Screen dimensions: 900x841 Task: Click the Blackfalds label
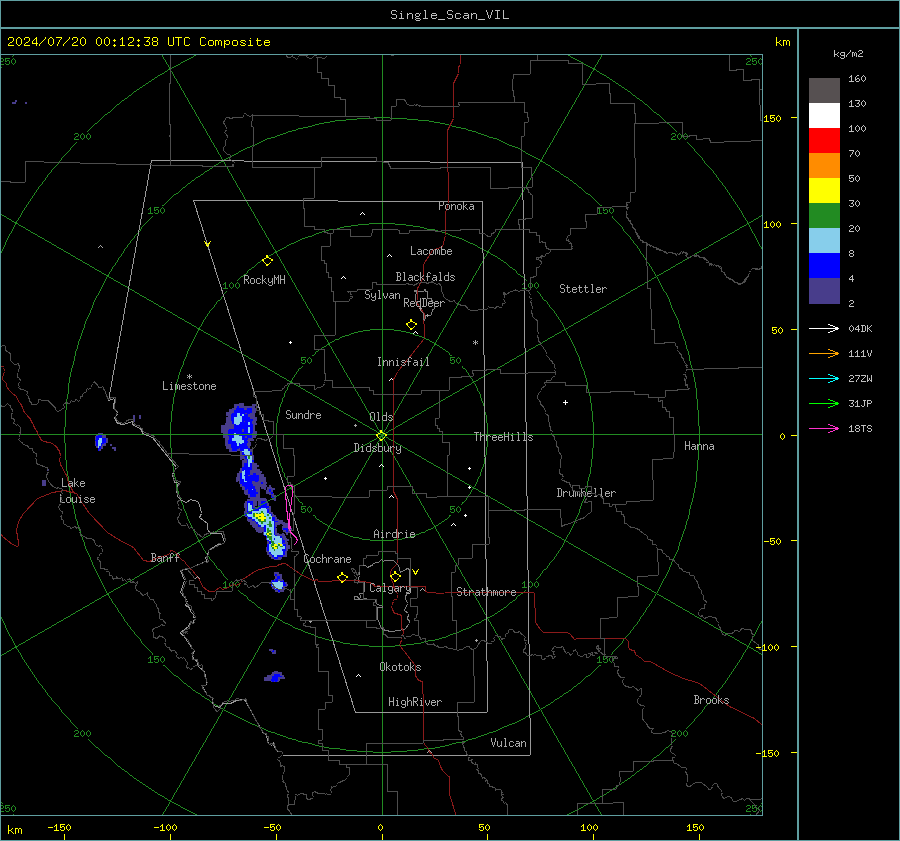(425, 277)
